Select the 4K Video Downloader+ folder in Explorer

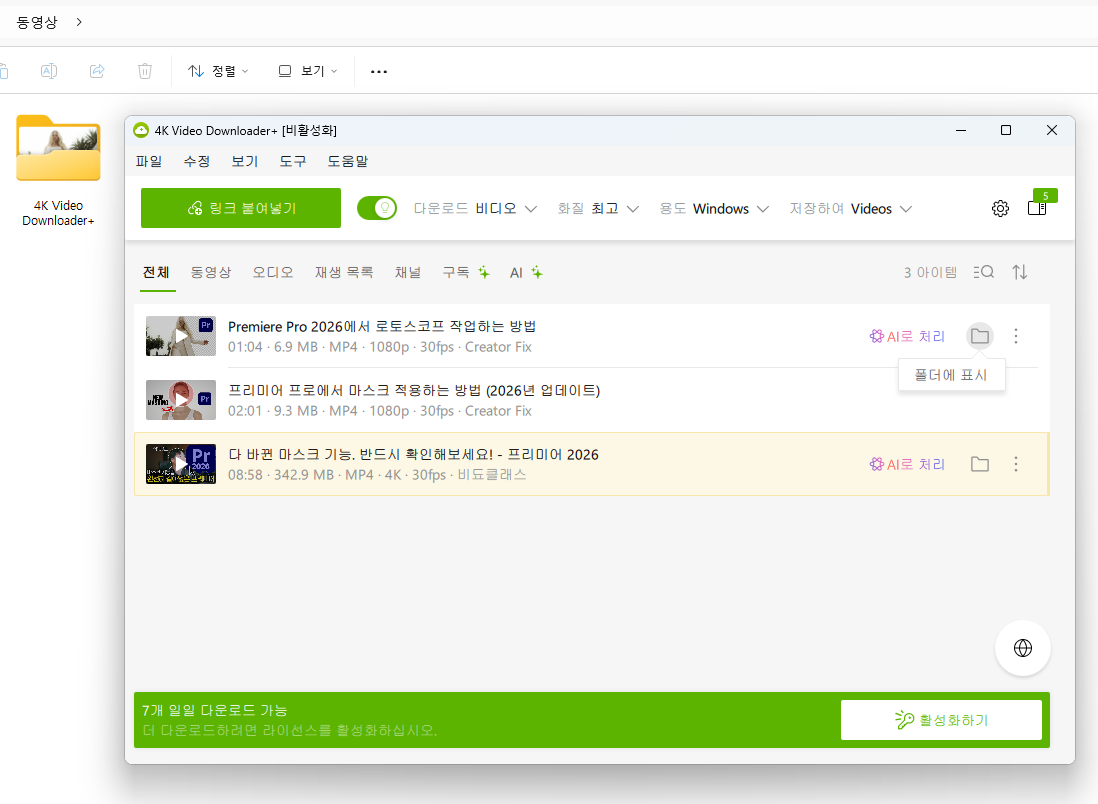click(58, 172)
